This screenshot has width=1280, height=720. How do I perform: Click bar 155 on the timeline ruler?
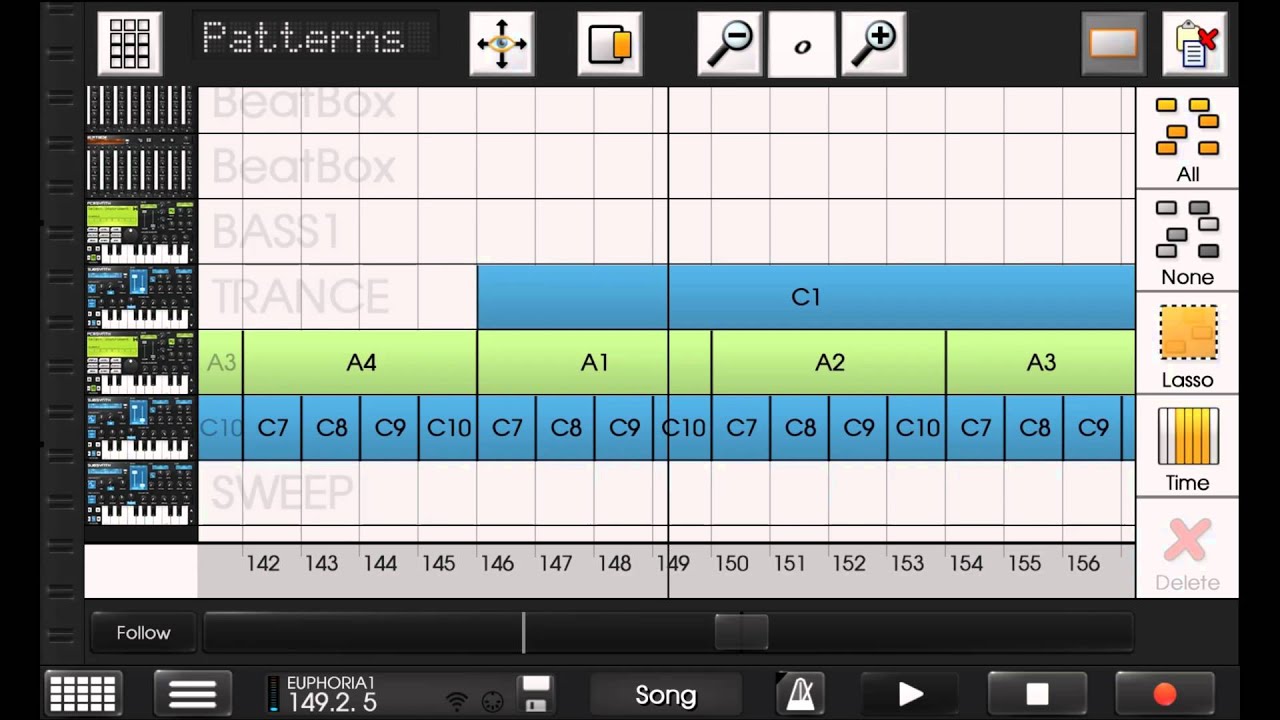(x=1024, y=563)
